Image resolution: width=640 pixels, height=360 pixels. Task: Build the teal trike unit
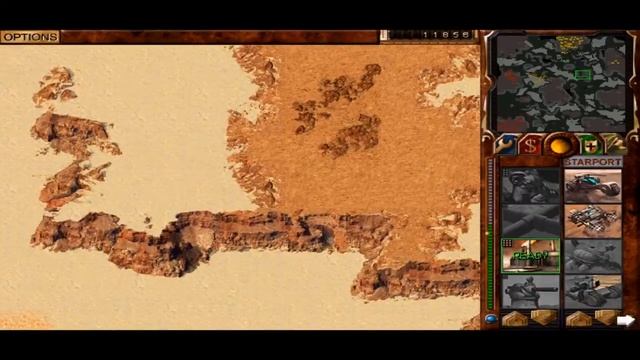[x=593, y=186]
